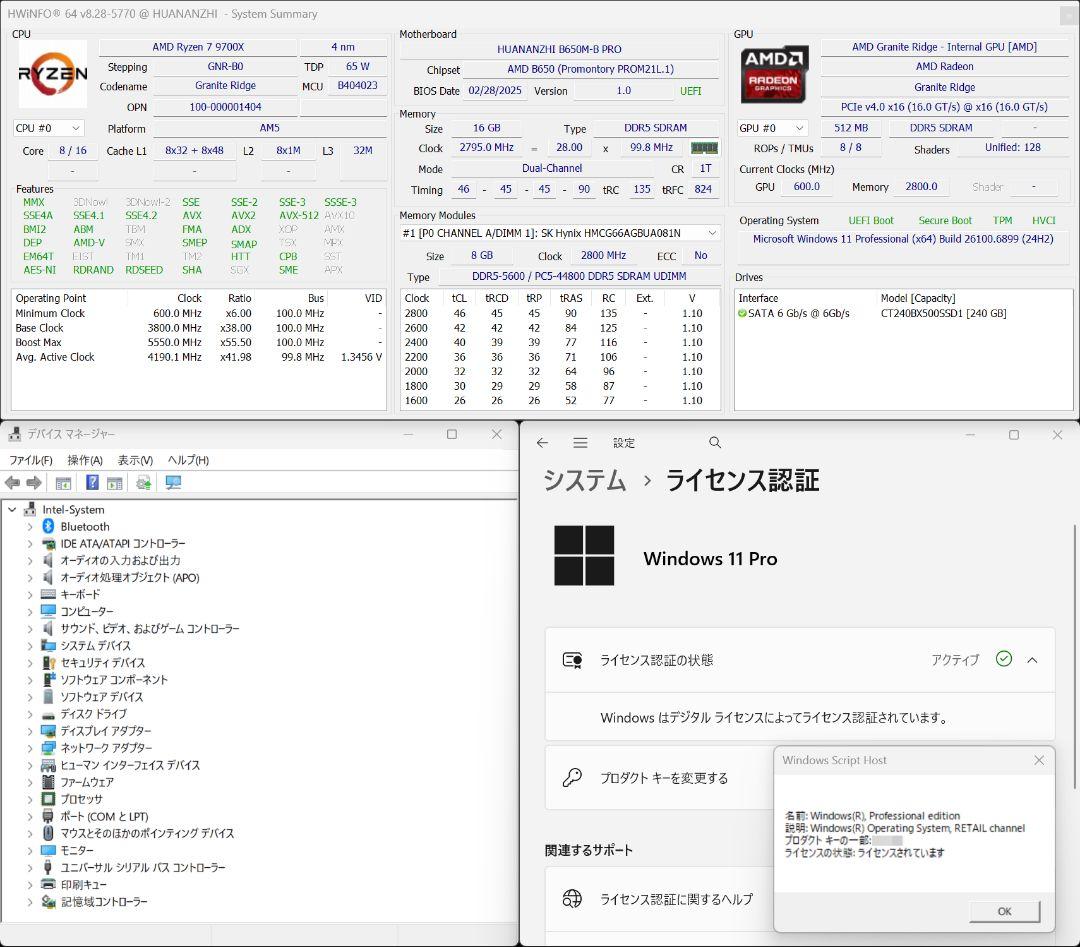The image size is (1080, 947).
Task: Click the back navigation arrow in Device Manager toolbar
Action: (11, 483)
